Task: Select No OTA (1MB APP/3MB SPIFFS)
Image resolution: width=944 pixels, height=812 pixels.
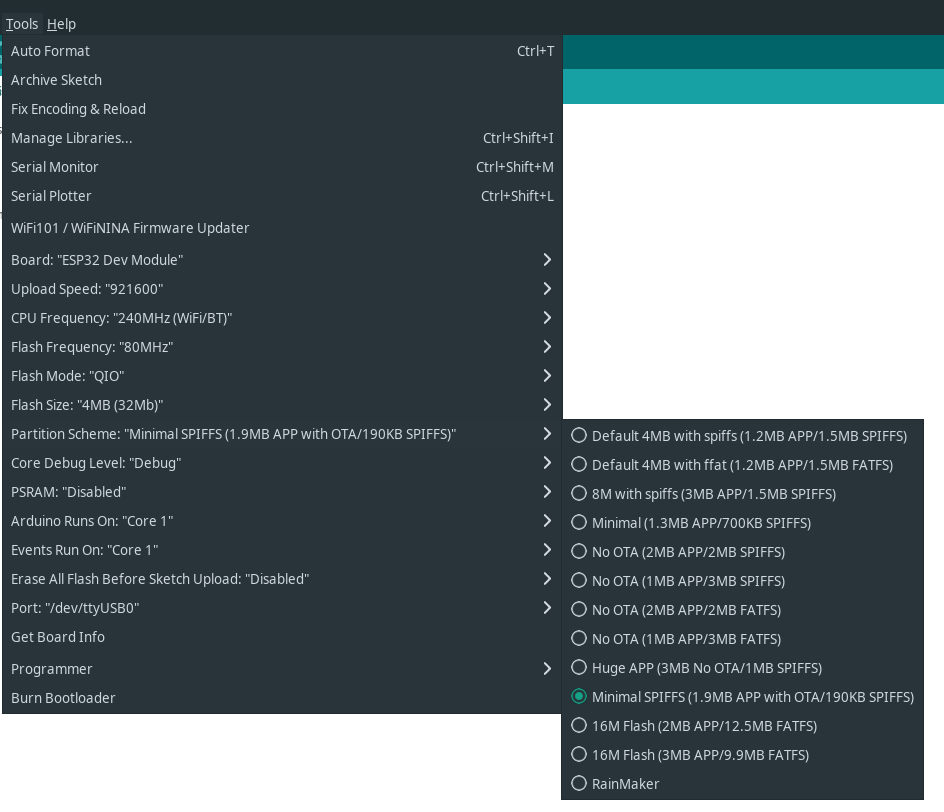Action: (742, 581)
